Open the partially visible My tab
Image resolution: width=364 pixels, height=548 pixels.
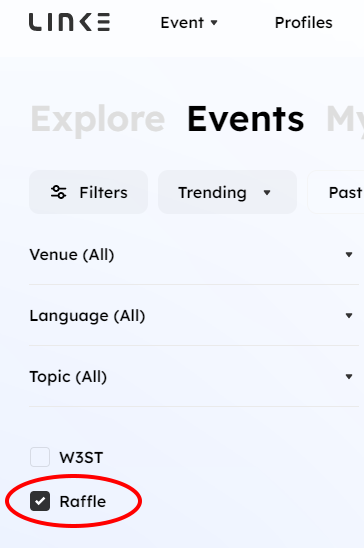coord(345,119)
